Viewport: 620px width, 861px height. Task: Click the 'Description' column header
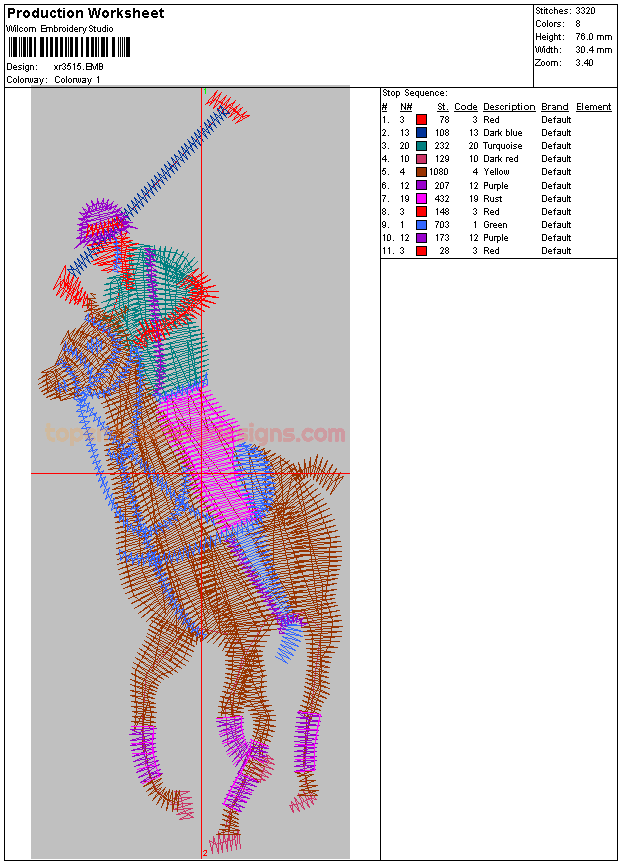(x=509, y=107)
